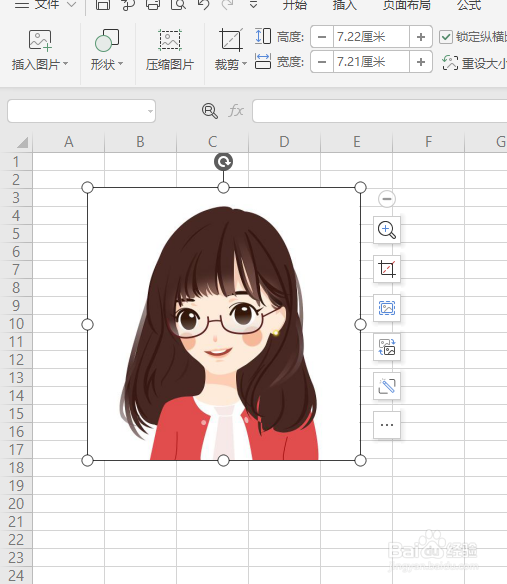Toggle the lock aspect ratio checkbox

click(x=446, y=37)
